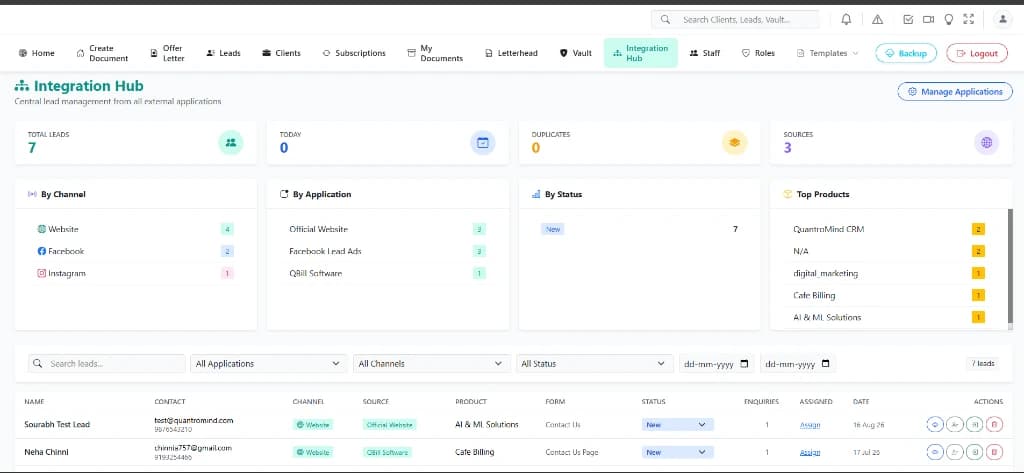Click the Duplicates layers icon

pos(735,142)
